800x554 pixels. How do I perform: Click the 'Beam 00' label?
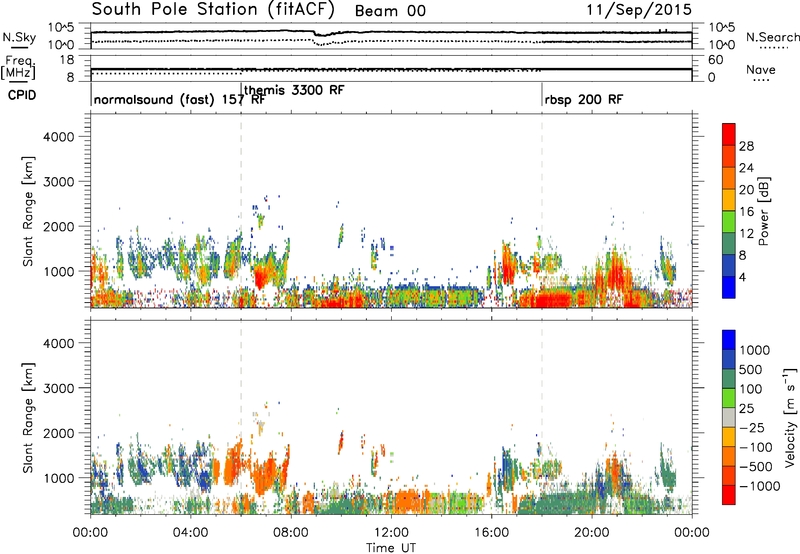point(390,11)
